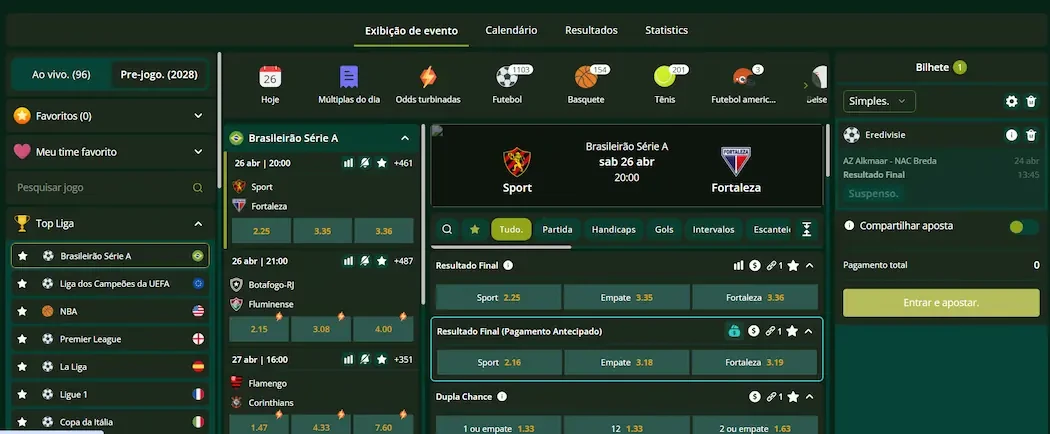
Task: Toggle the Compartilhar aposta switch
Action: click(1023, 226)
